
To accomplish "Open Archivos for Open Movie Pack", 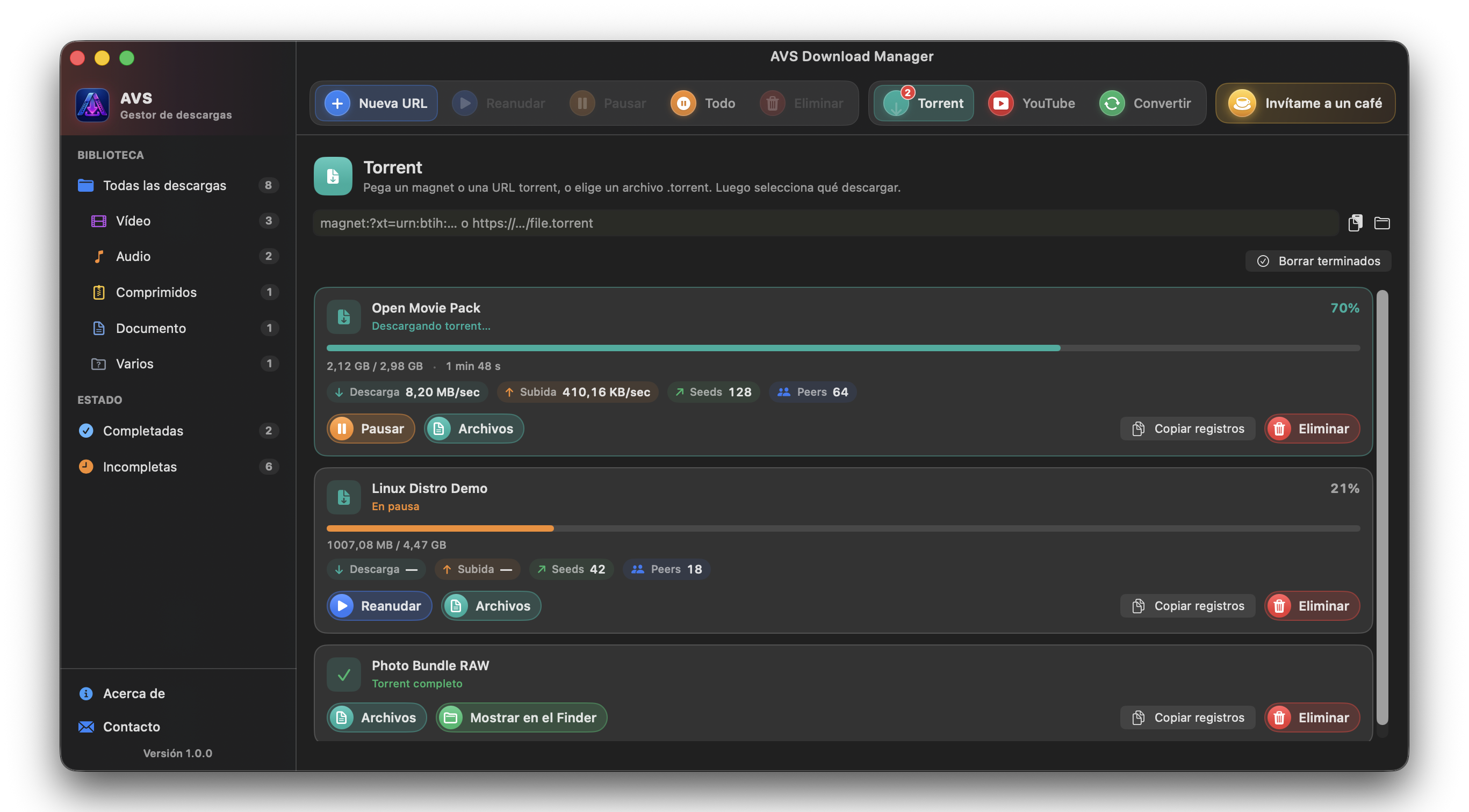I will (473, 429).
